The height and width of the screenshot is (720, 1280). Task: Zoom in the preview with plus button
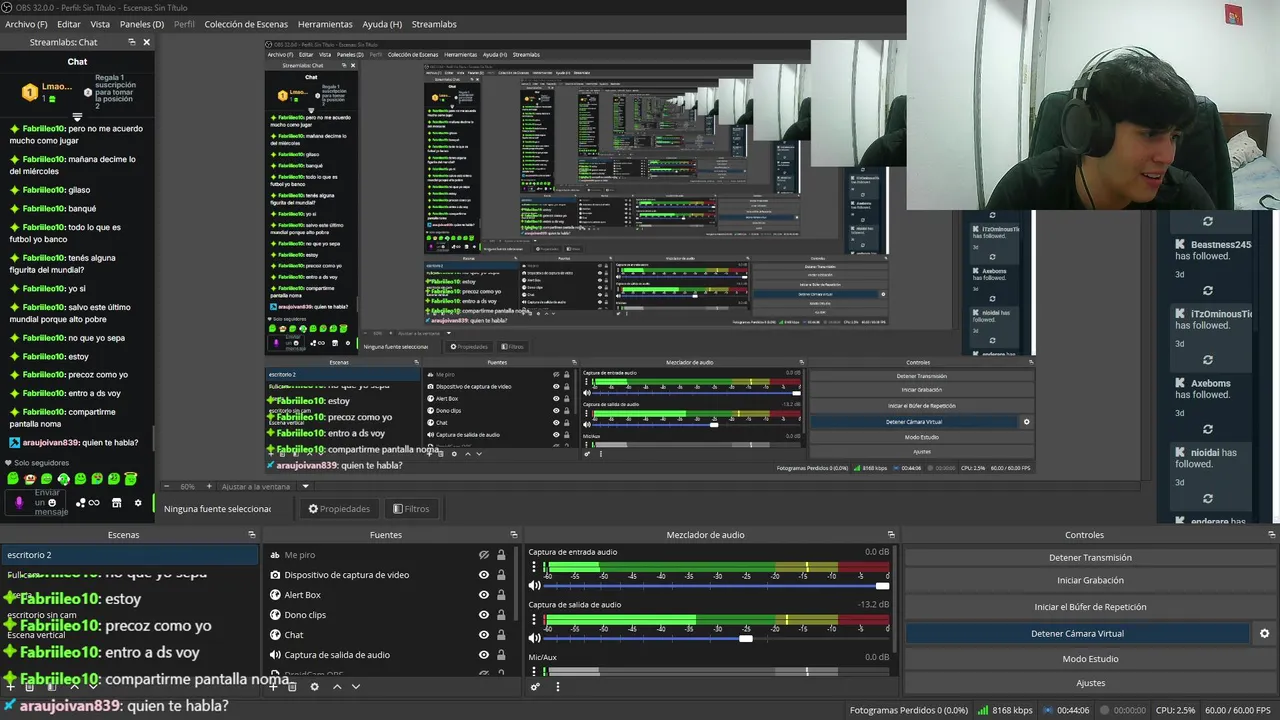tap(209, 486)
